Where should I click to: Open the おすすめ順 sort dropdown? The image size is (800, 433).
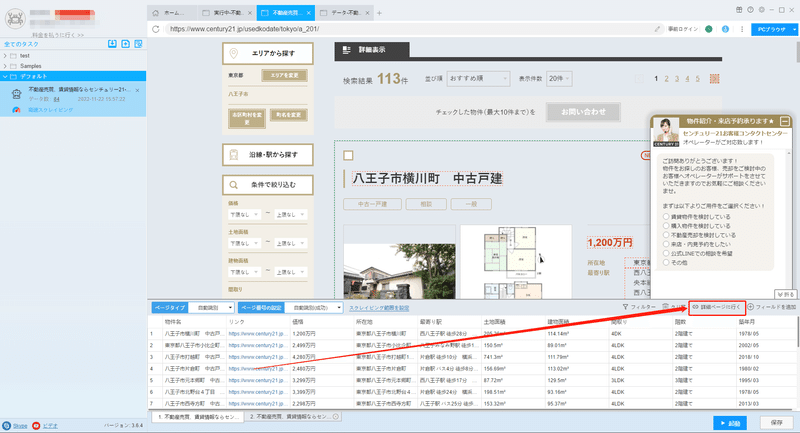(x=478, y=79)
